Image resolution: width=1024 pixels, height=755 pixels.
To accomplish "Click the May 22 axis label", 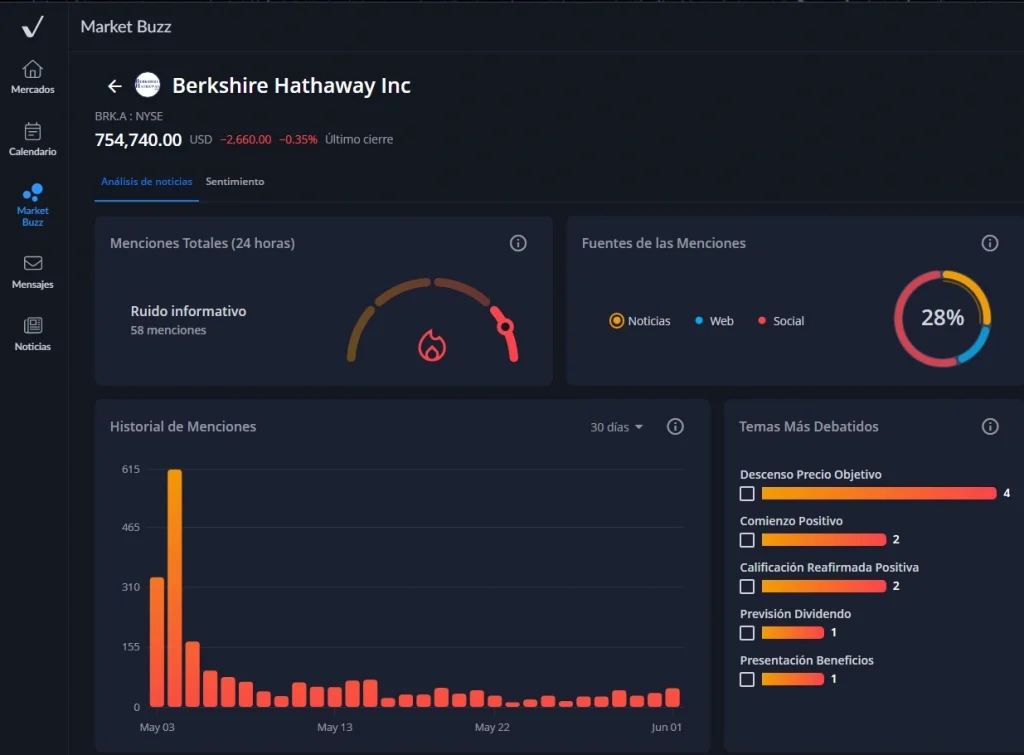I will click(x=492, y=727).
